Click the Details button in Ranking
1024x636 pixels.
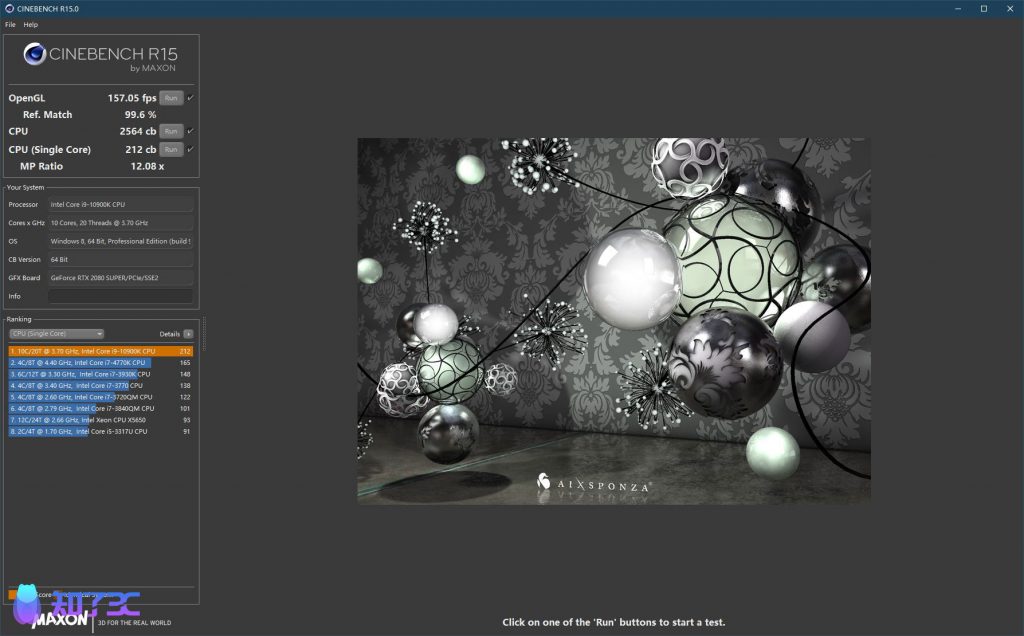pos(188,334)
